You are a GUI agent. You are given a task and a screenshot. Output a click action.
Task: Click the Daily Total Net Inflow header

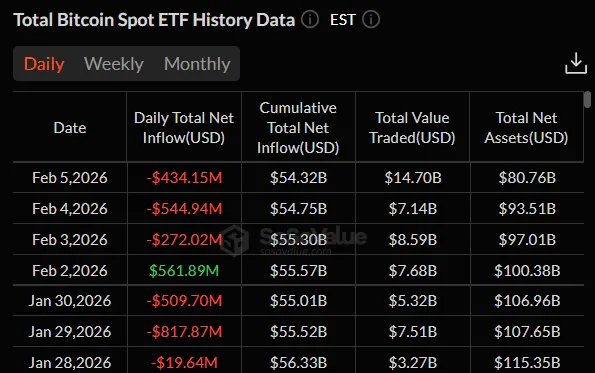[x=184, y=128]
